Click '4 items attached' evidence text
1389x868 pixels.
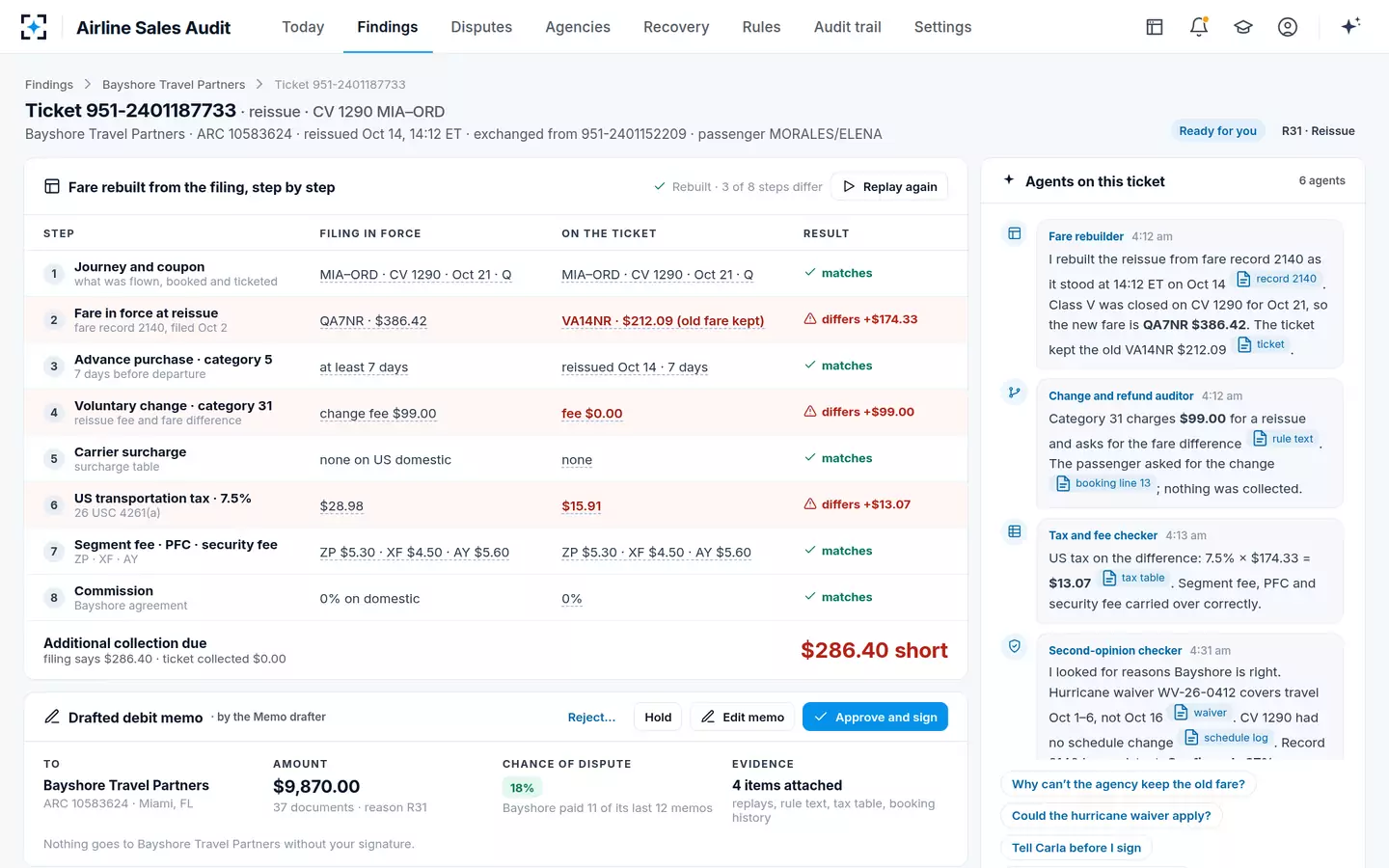click(x=787, y=785)
